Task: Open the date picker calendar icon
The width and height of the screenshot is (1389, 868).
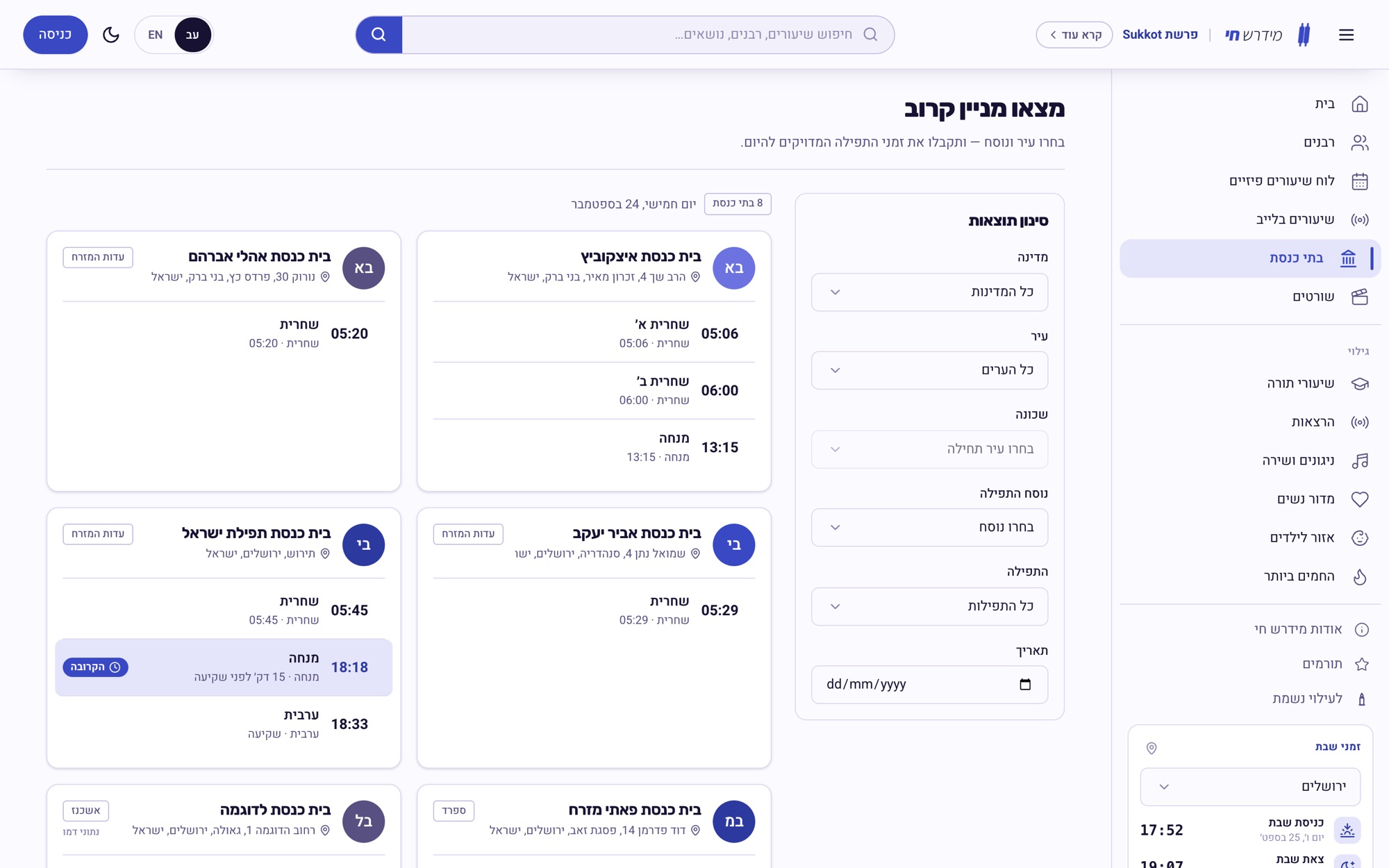Action: click(x=1025, y=685)
